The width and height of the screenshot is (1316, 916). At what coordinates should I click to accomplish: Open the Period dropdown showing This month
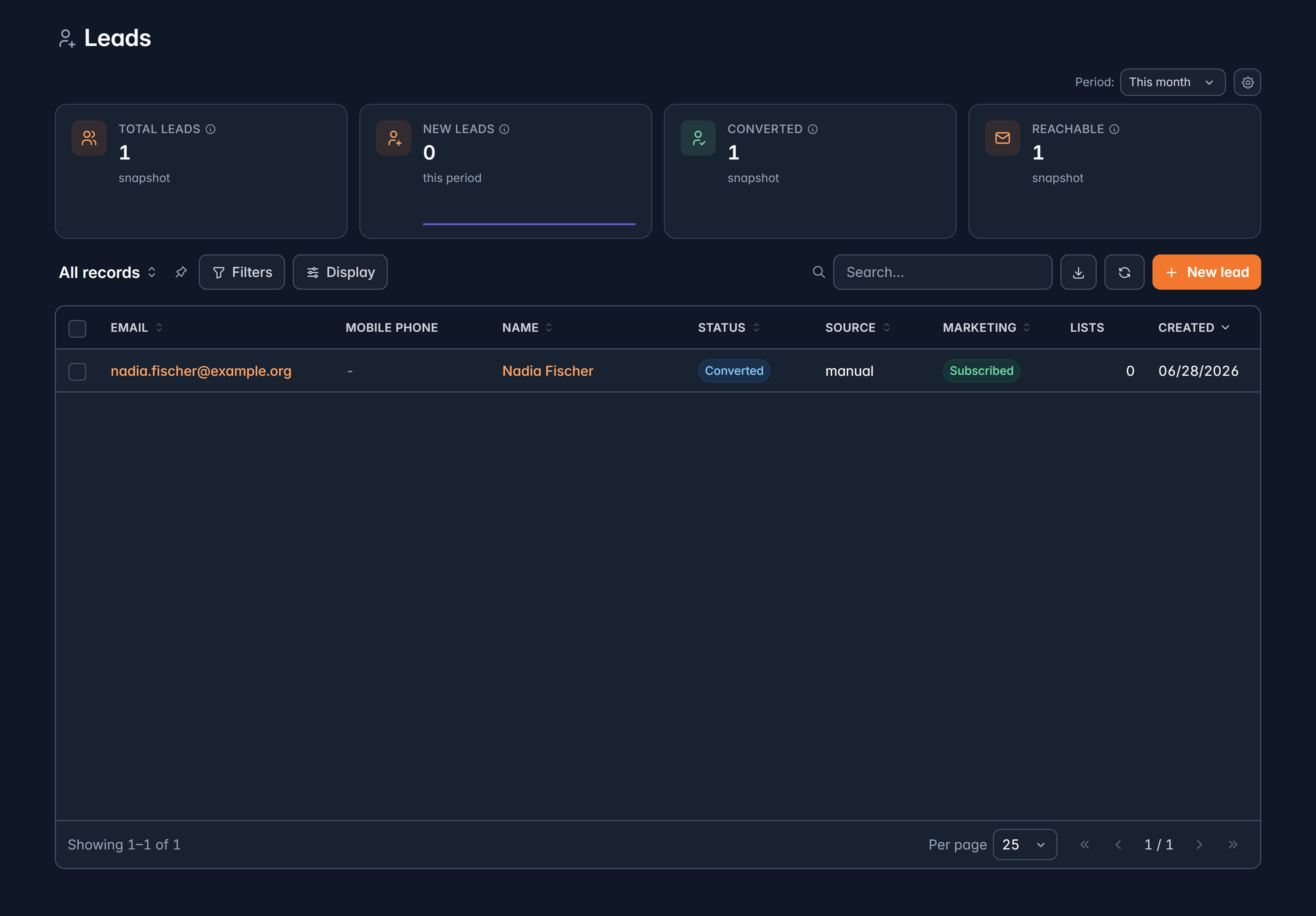click(1173, 83)
